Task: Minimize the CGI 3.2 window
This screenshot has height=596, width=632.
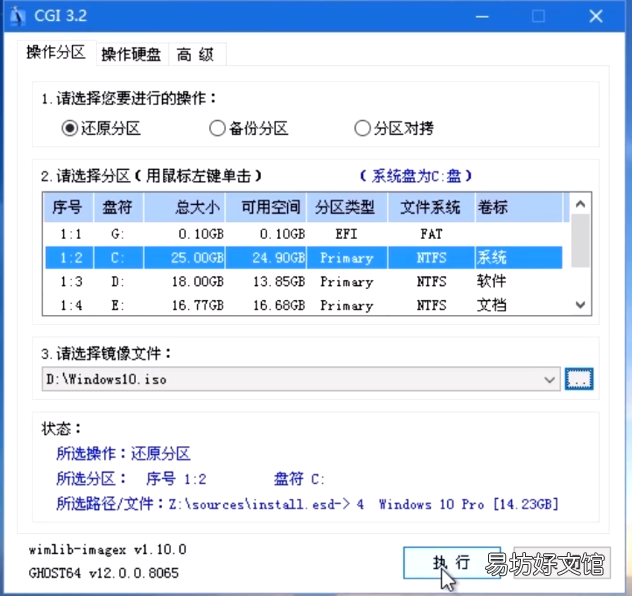Action: (x=482, y=17)
